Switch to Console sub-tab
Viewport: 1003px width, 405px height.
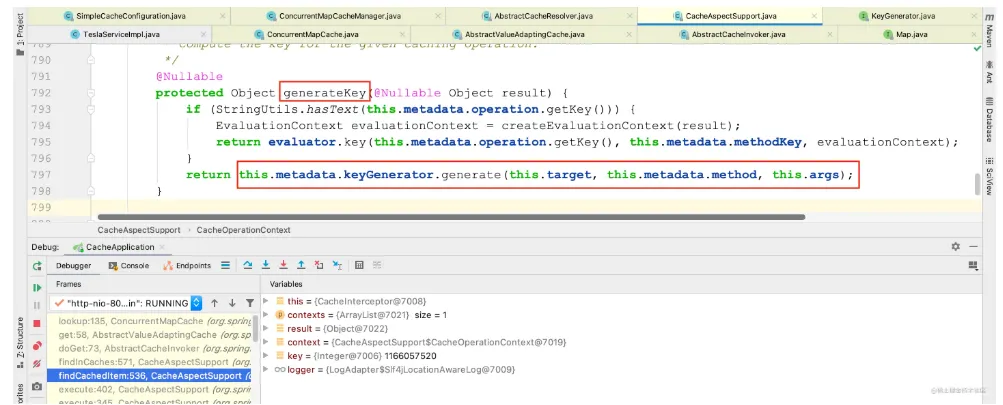click(x=129, y=266)
